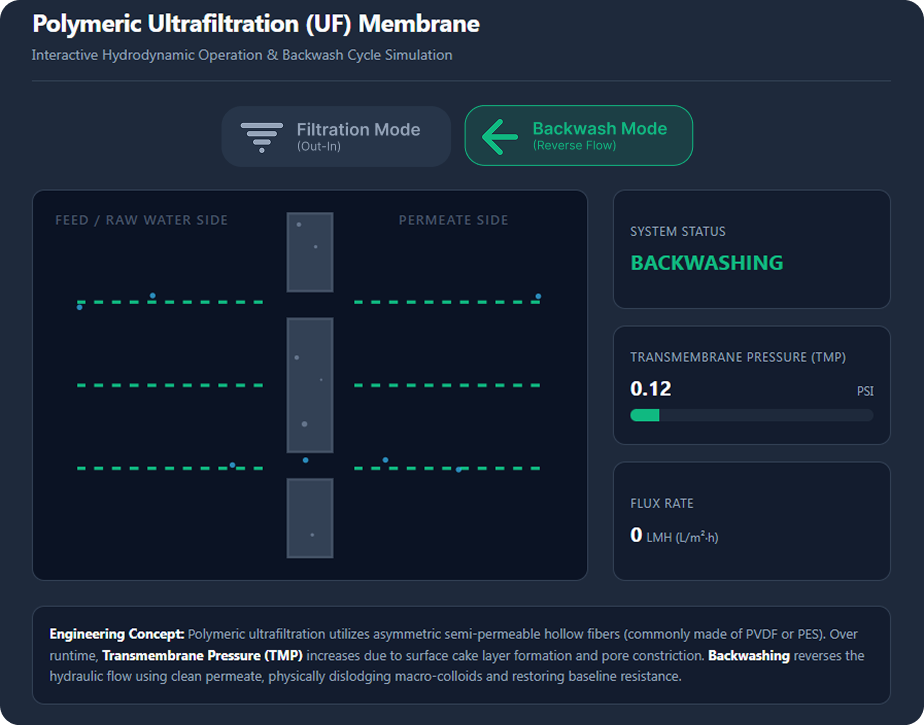Switch to Filtration Mode
The width and height of the screenshot is (924, 726).
[x=336, y=136]
